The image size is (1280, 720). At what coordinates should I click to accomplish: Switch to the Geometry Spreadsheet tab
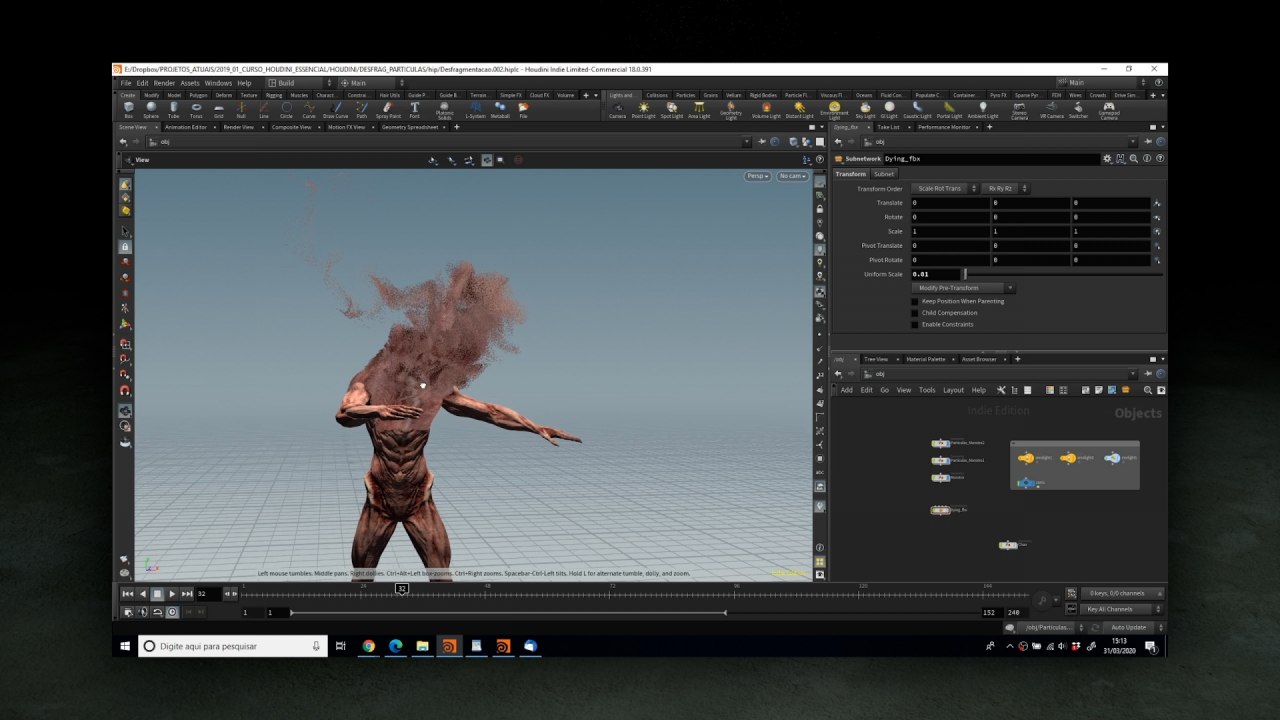(x=410, y=127)
